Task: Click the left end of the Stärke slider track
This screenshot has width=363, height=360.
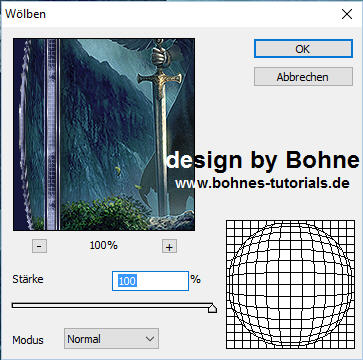Action: (x=14, y=305)
